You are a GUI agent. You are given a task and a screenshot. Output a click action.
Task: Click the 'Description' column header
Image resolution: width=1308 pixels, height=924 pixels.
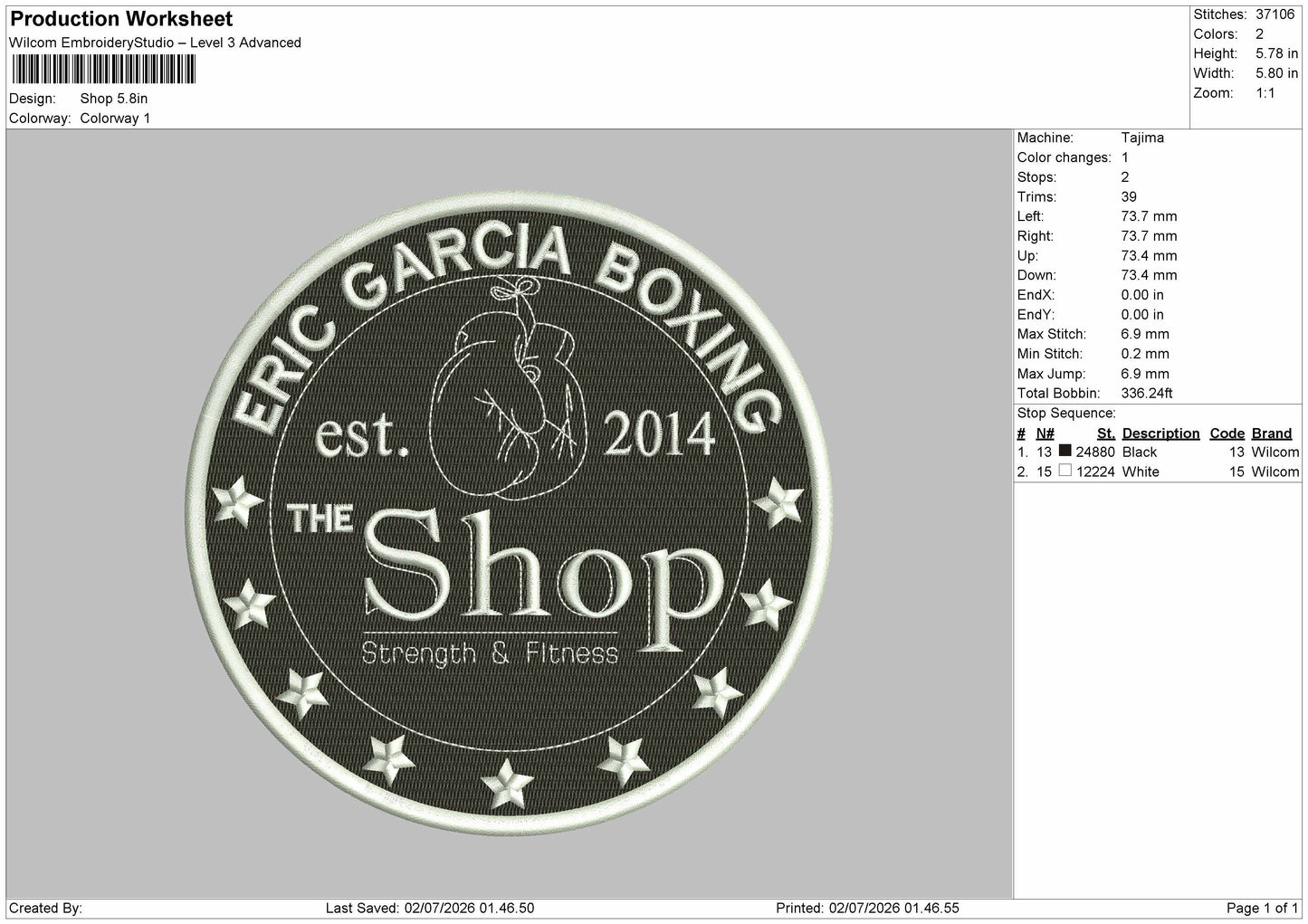[1160, 433]
